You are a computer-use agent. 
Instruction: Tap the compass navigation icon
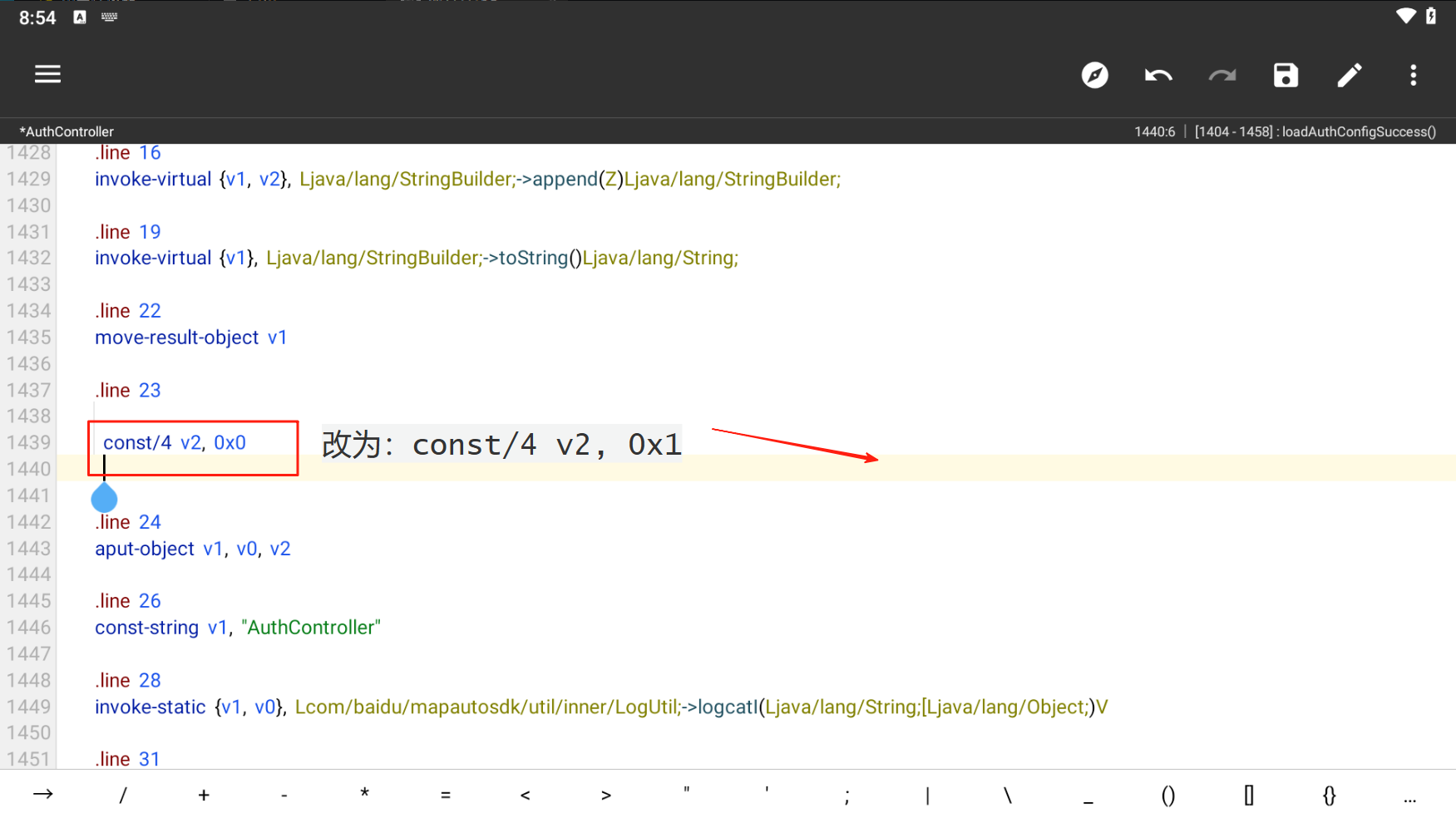1094,75
